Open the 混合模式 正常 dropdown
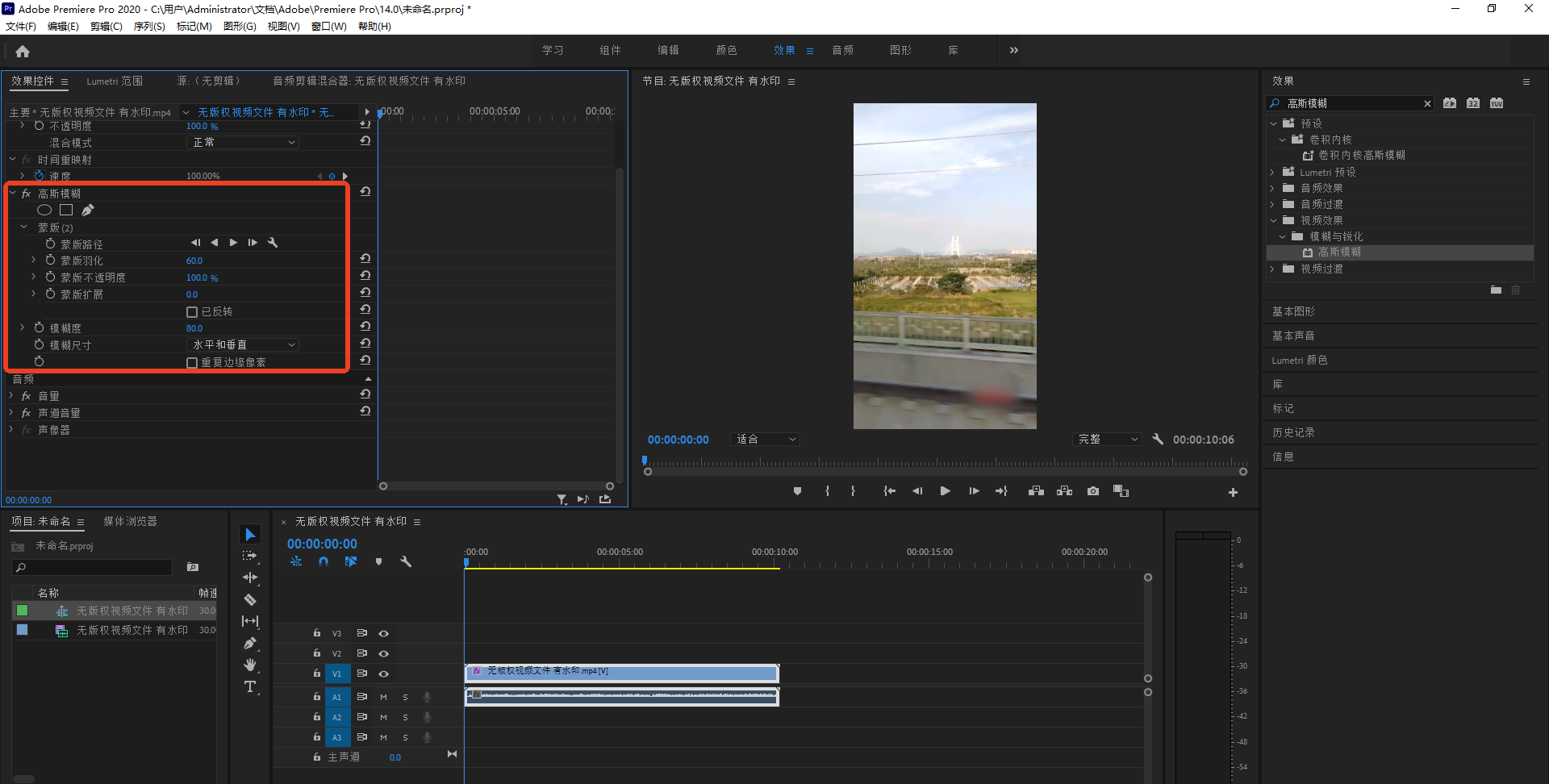 [243, 142]
